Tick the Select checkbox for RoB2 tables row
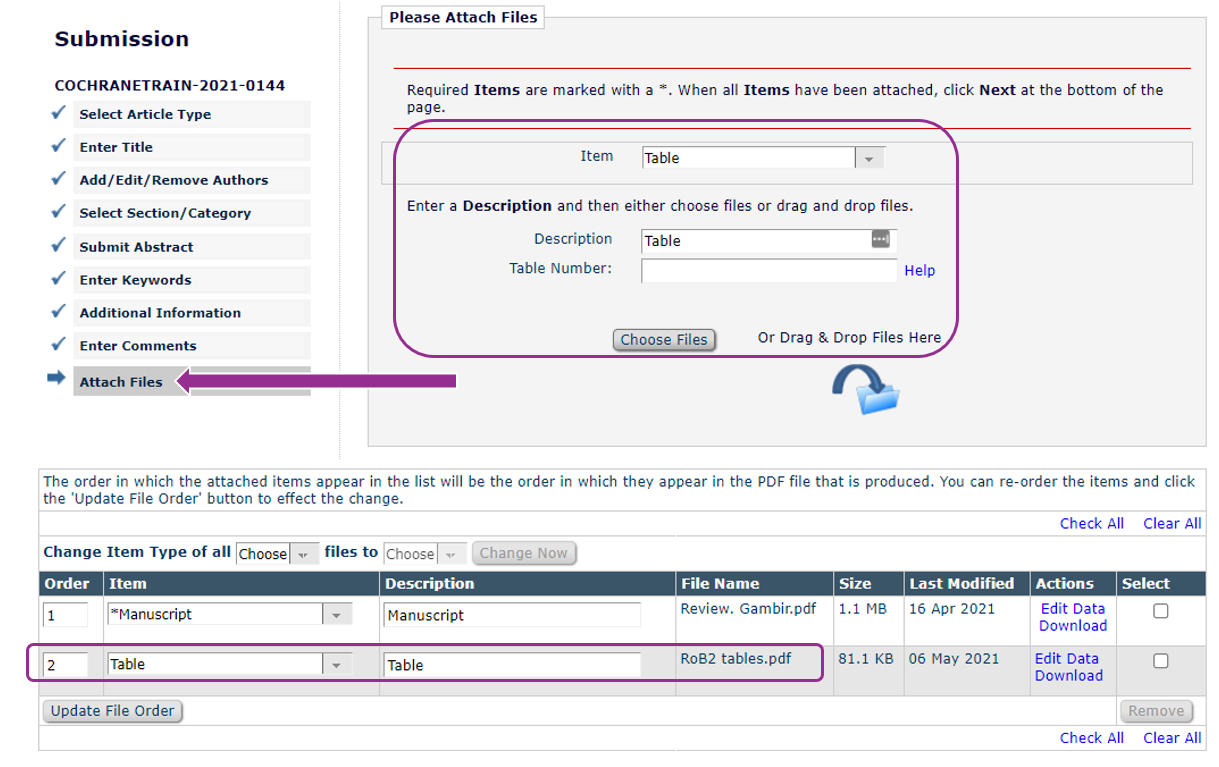The height and width of the screenshot is (767, 1219). (1160, 661)
